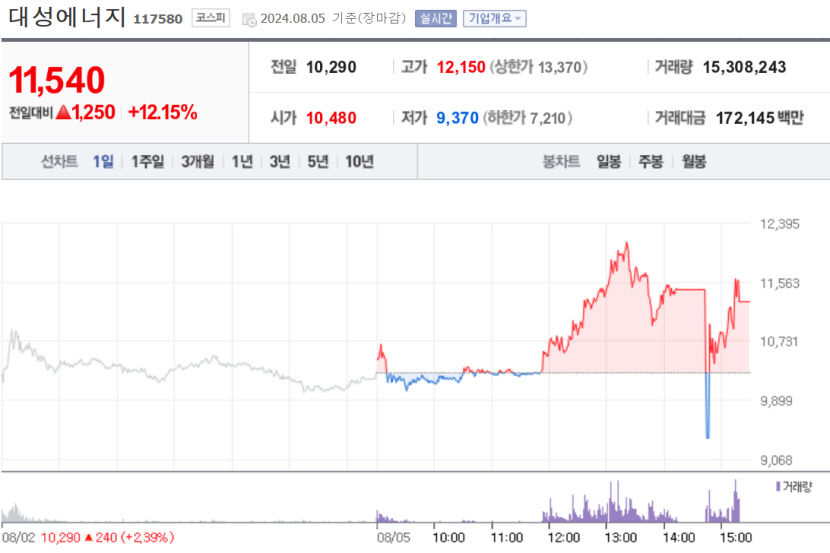The height and width of the screenshot is (553, 830).
Task: Show the 일봉 daily candle chart
Action: pyautogui.click(x=609, y=161)
